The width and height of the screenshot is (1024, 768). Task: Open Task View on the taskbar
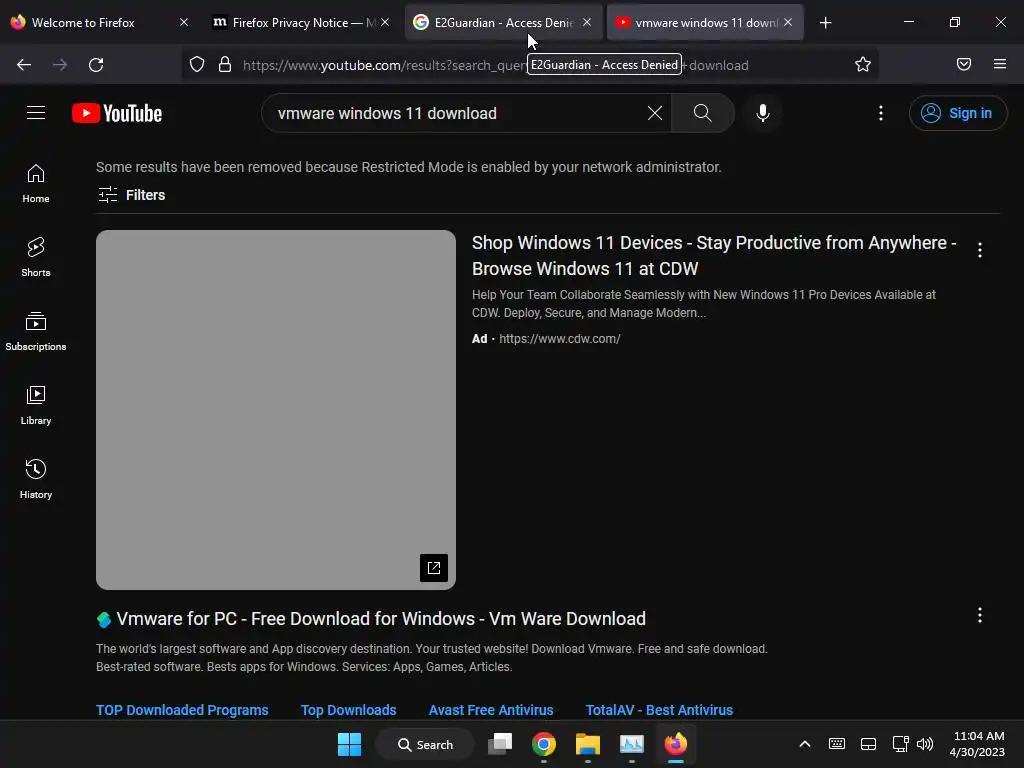501,744
